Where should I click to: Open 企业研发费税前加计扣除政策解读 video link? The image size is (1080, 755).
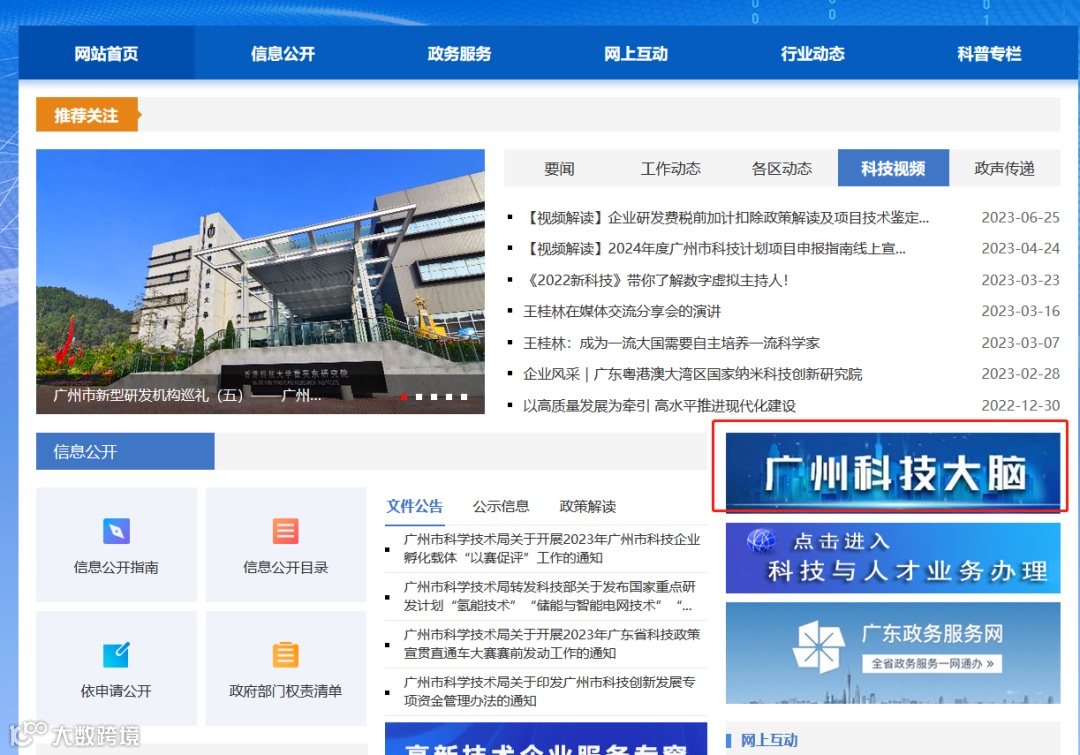tap(726, 218)
